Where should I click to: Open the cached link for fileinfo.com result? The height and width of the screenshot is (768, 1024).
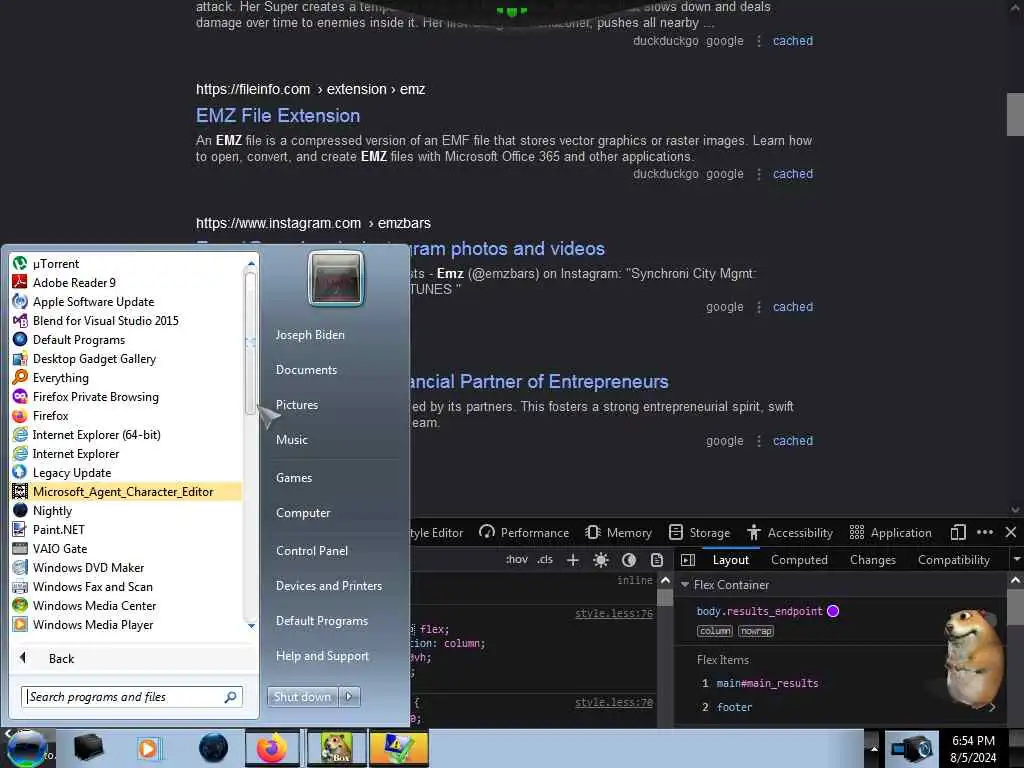[793, 174]
